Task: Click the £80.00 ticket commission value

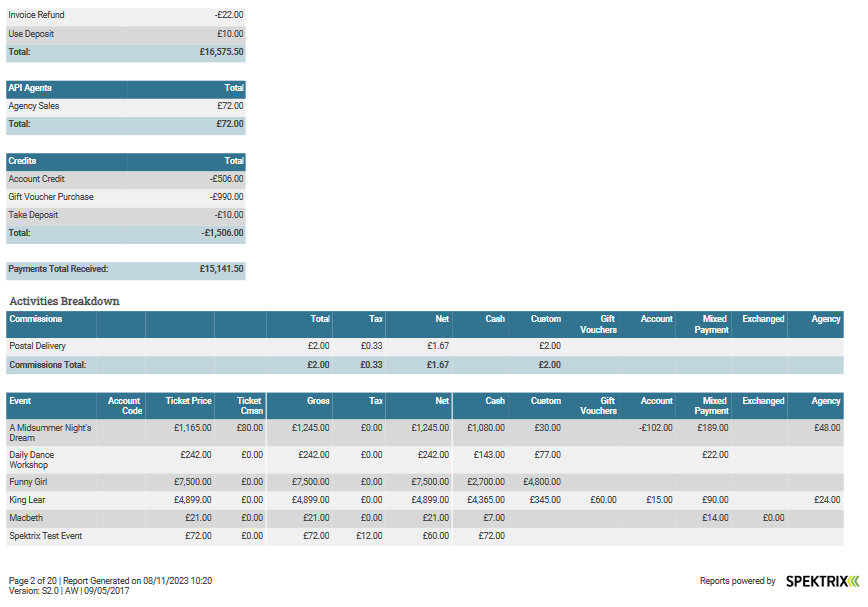Action: 250,428
